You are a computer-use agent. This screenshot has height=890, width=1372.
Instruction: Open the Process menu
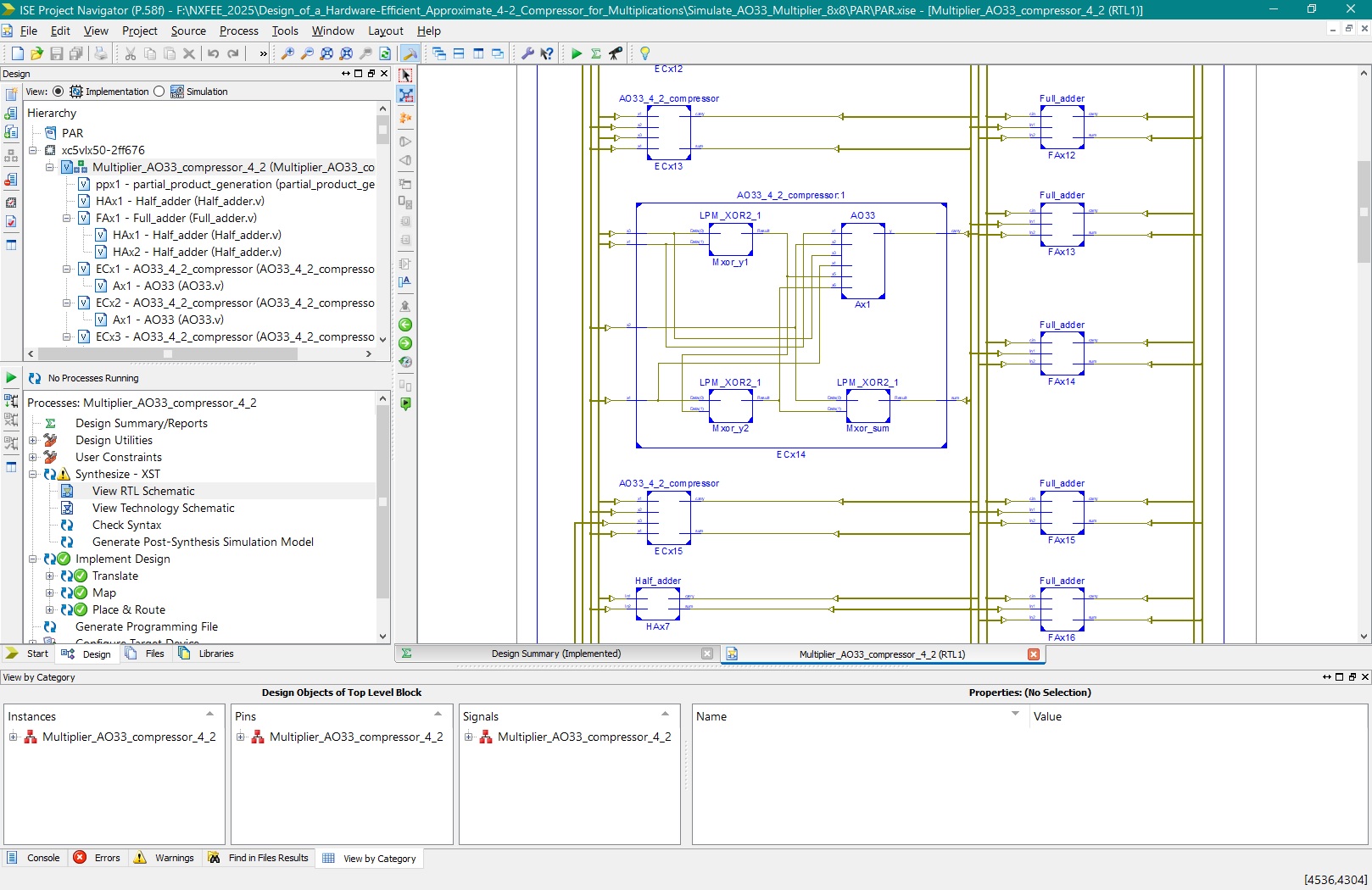(238, 31)
